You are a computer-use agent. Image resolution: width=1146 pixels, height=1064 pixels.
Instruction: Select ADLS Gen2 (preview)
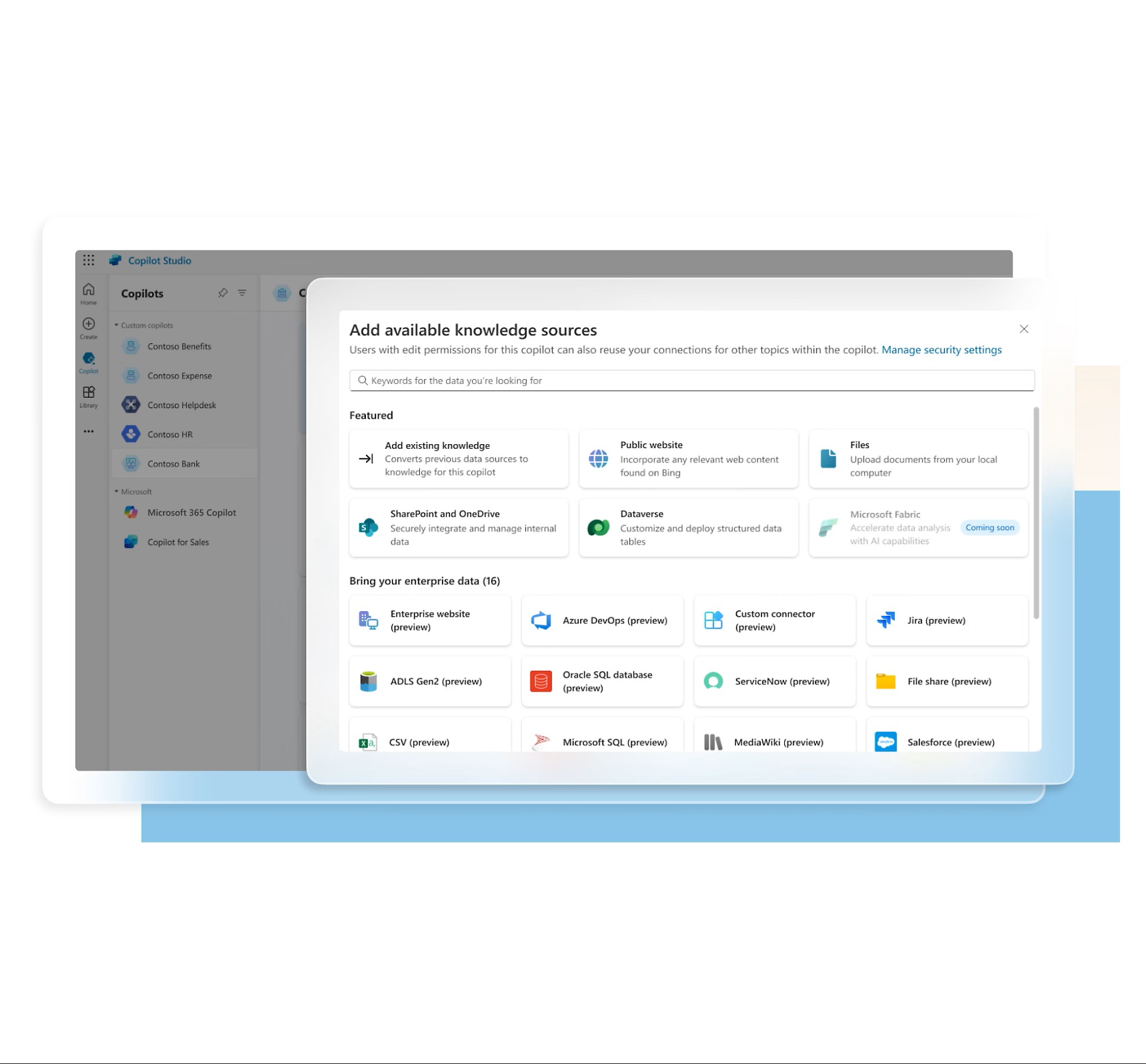[430, 681]
